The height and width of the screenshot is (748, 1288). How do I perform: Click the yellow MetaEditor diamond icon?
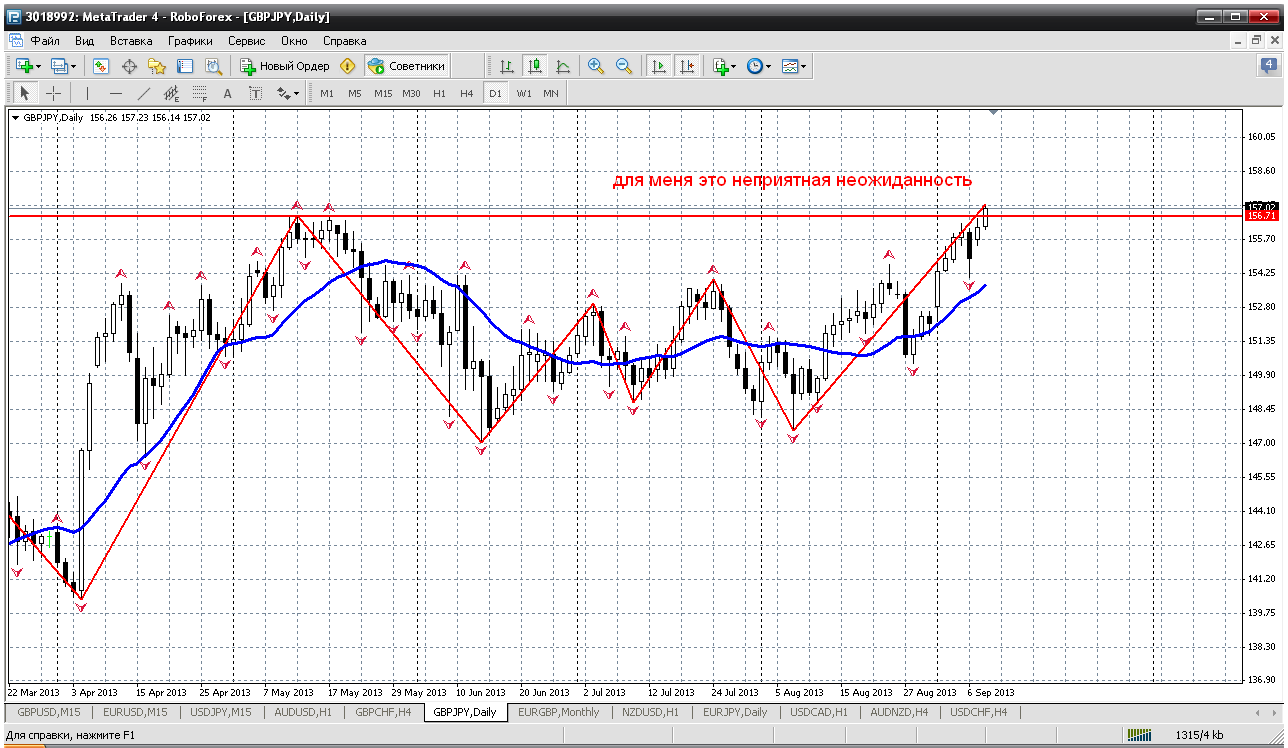348,66
